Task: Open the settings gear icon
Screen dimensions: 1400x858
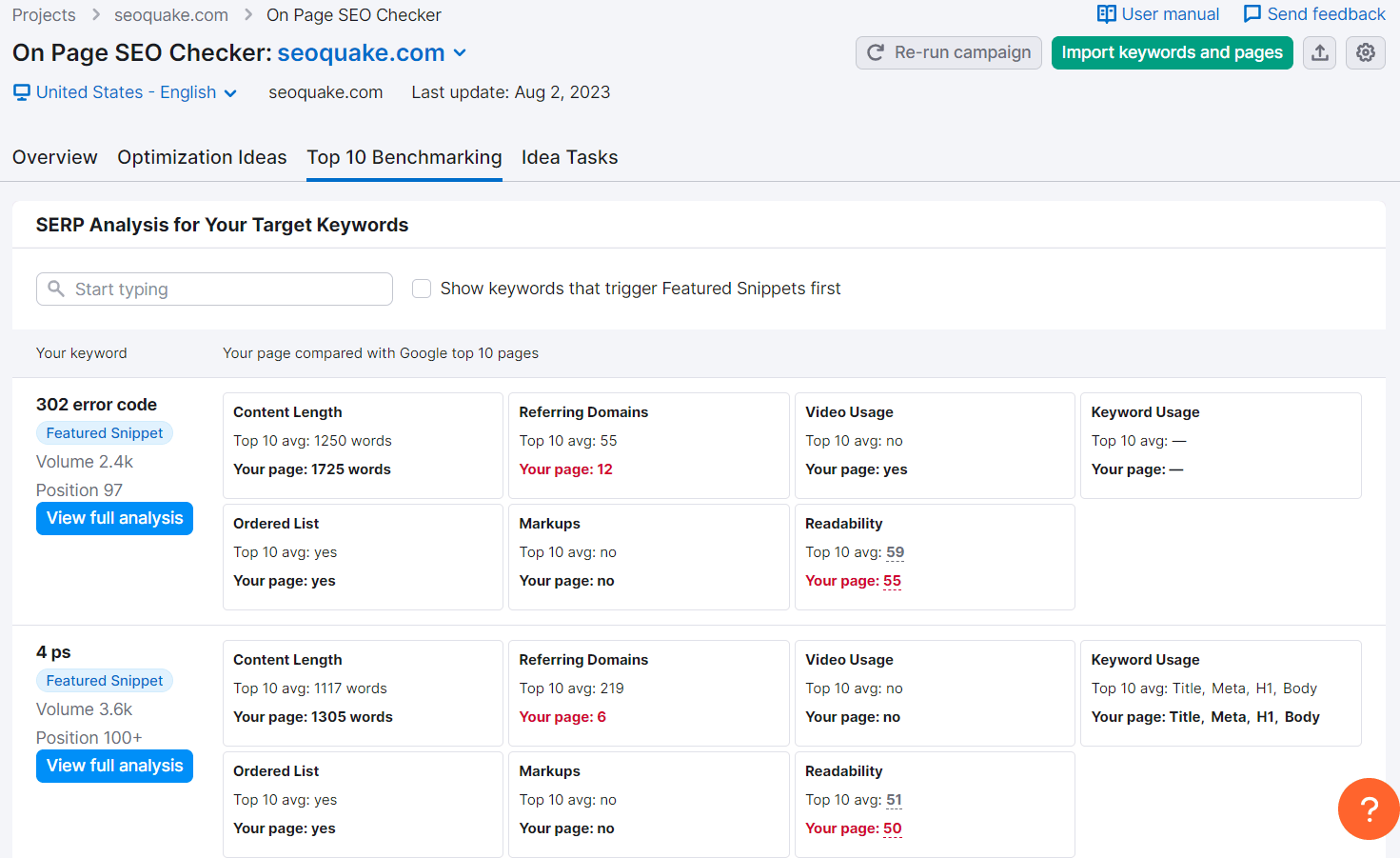Action: tap(1366, 52)
